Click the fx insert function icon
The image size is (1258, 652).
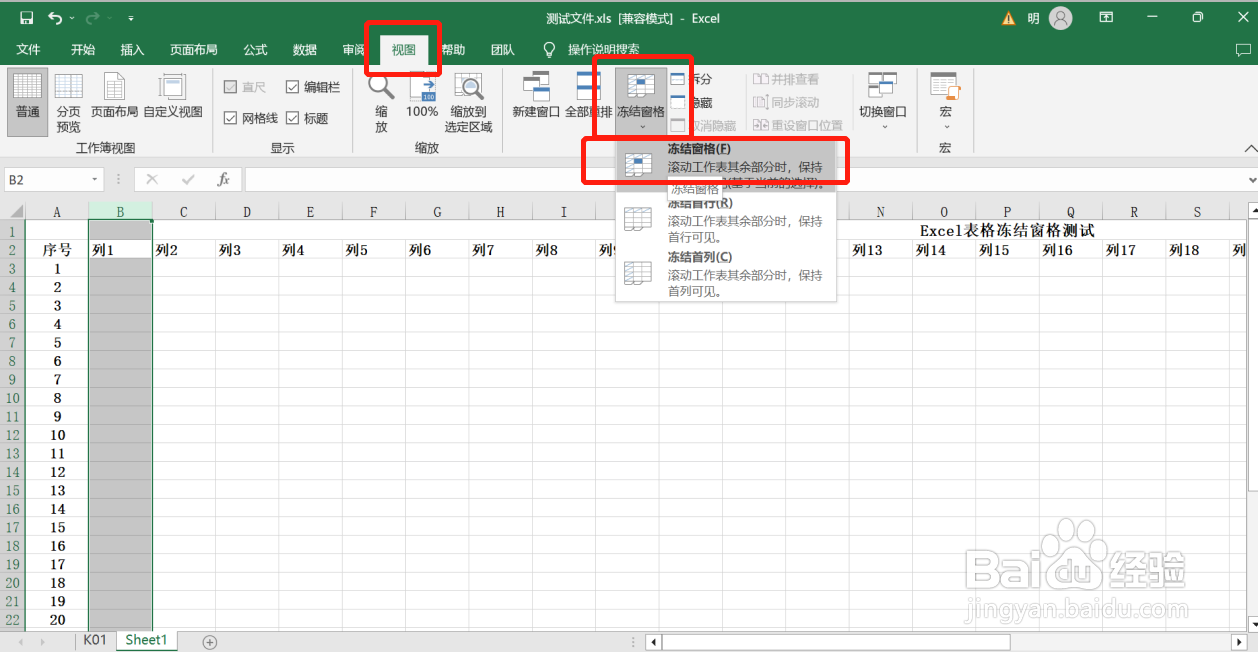(224, 179)
